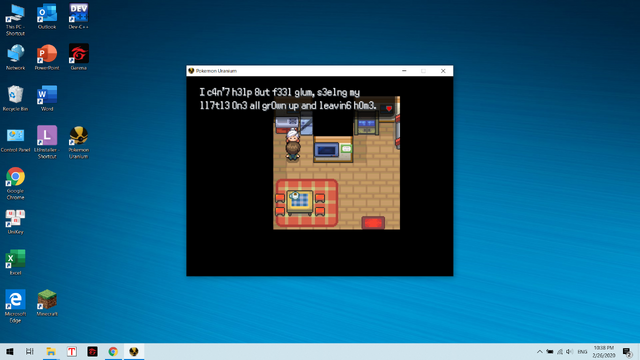
Task: Click the Pokemon Uranium taskbar button
Action: (134, 351)
